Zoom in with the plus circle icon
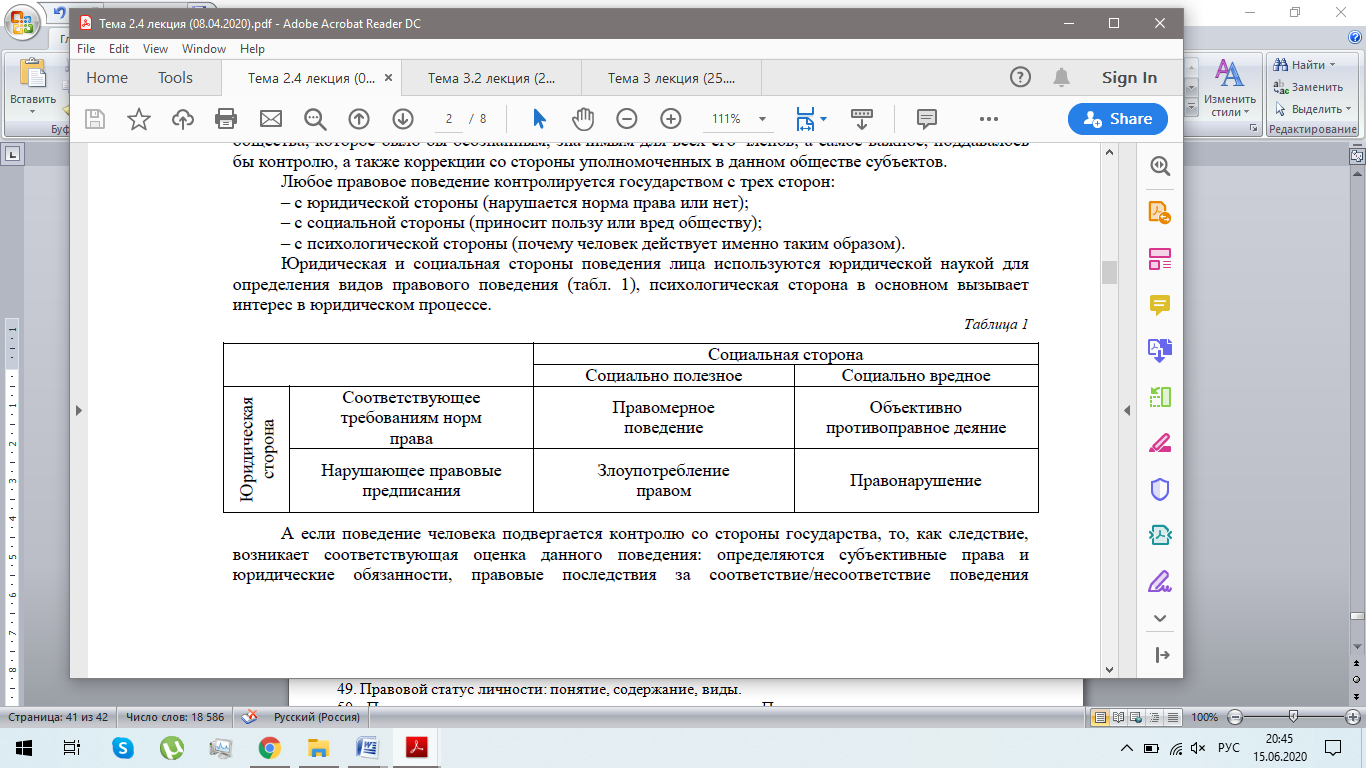 (671, 119)
